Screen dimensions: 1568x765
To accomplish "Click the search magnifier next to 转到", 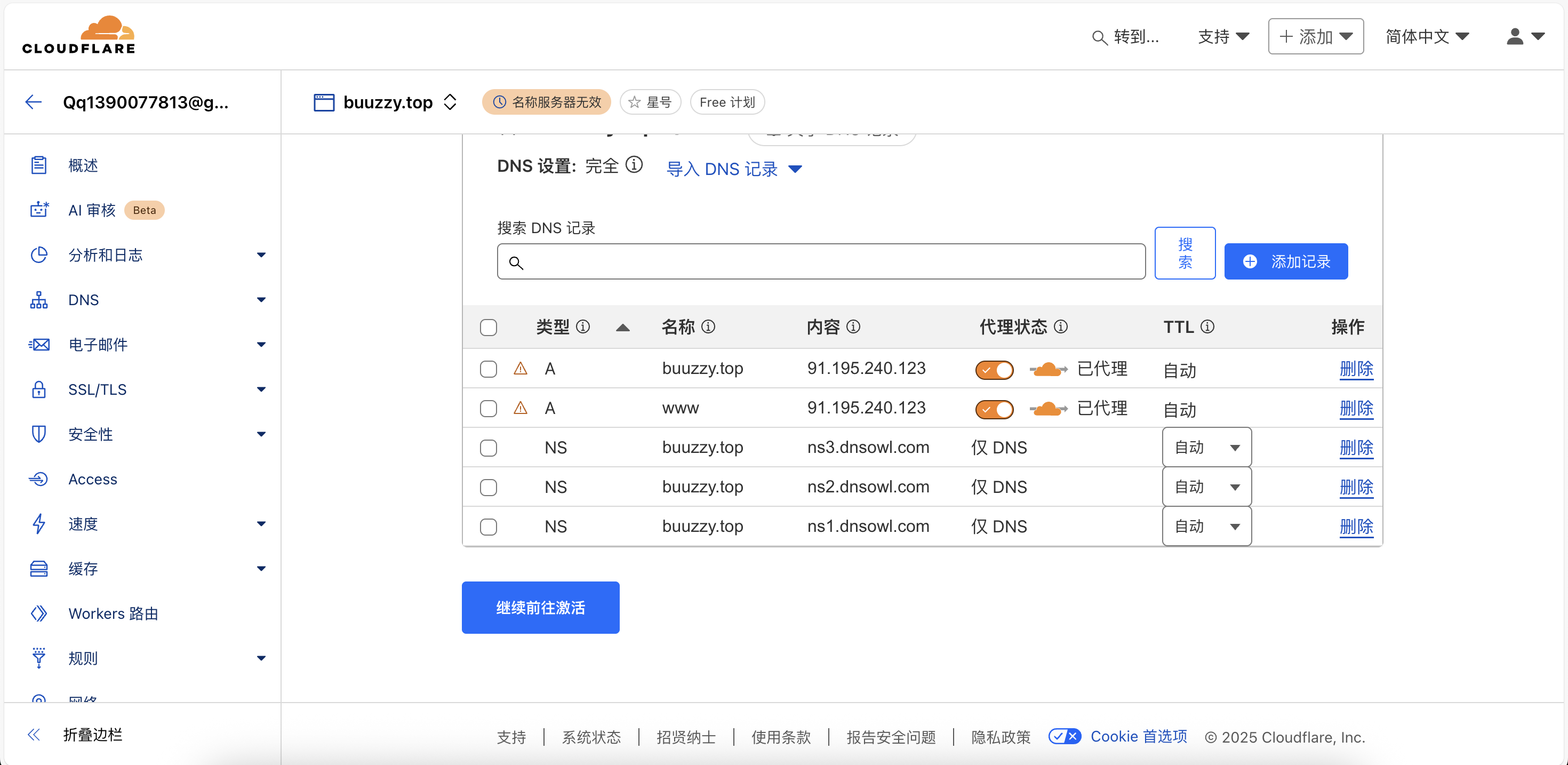I will [x=1099, y=38].
